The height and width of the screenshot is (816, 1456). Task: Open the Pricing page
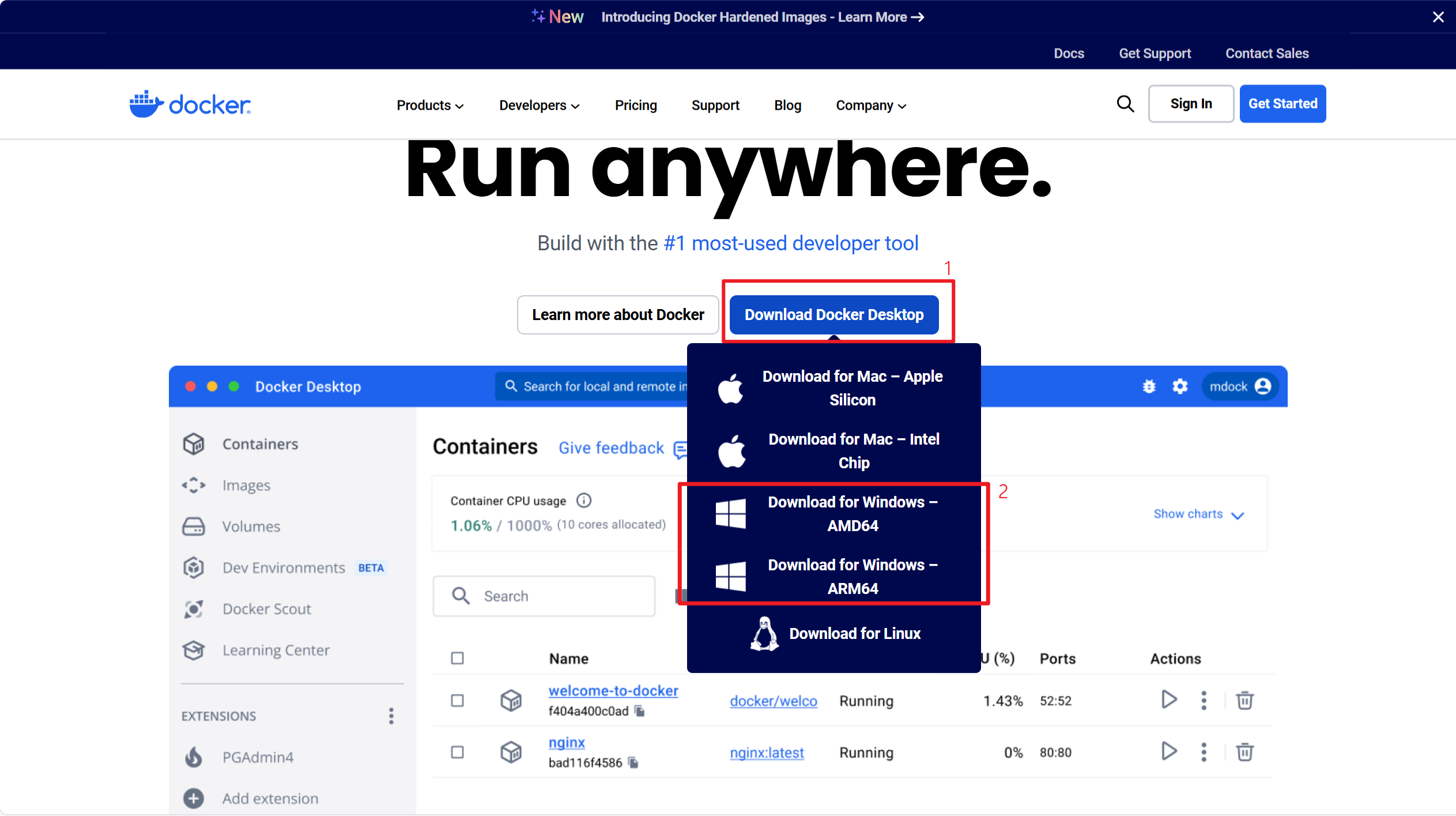click(x=636, y=106)
